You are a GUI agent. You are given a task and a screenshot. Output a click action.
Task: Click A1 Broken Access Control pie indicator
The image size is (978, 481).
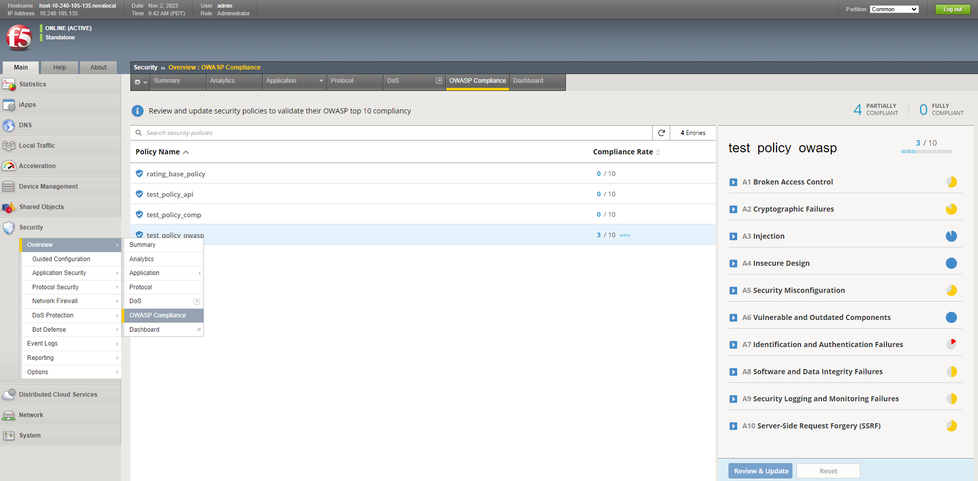tap(951, 182)
